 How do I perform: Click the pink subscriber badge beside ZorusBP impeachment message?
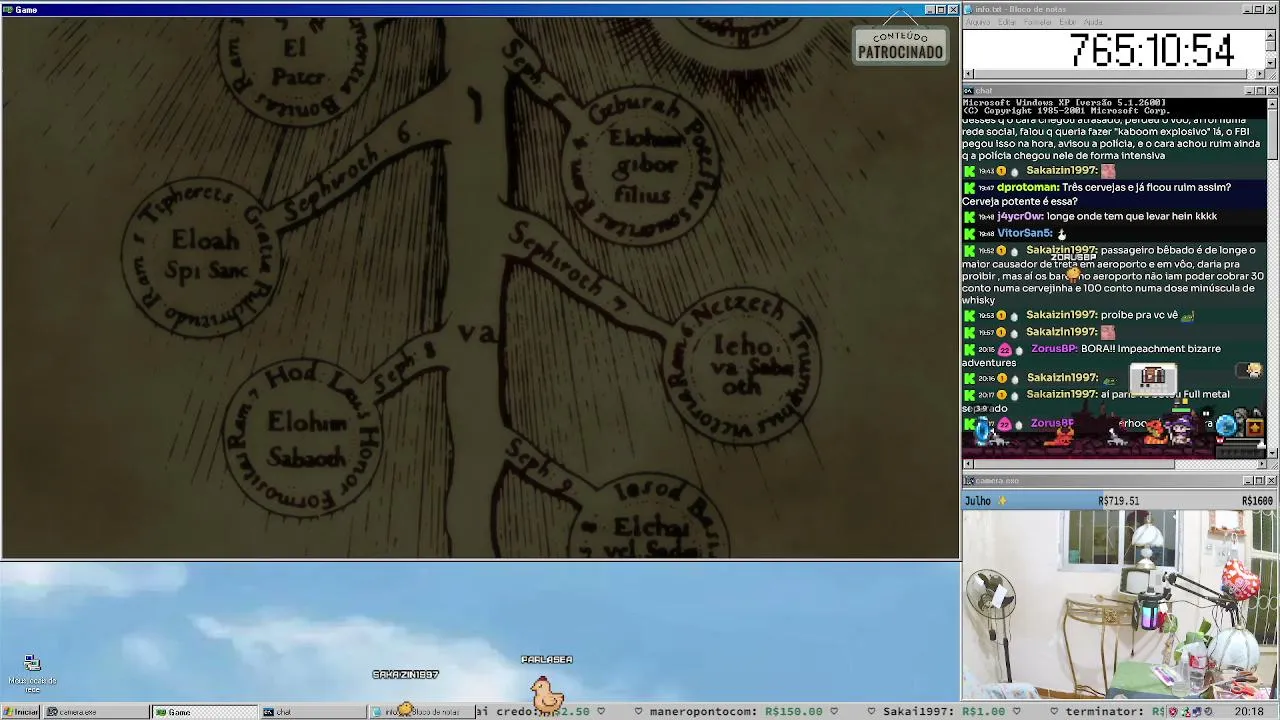coord(1004,349)
